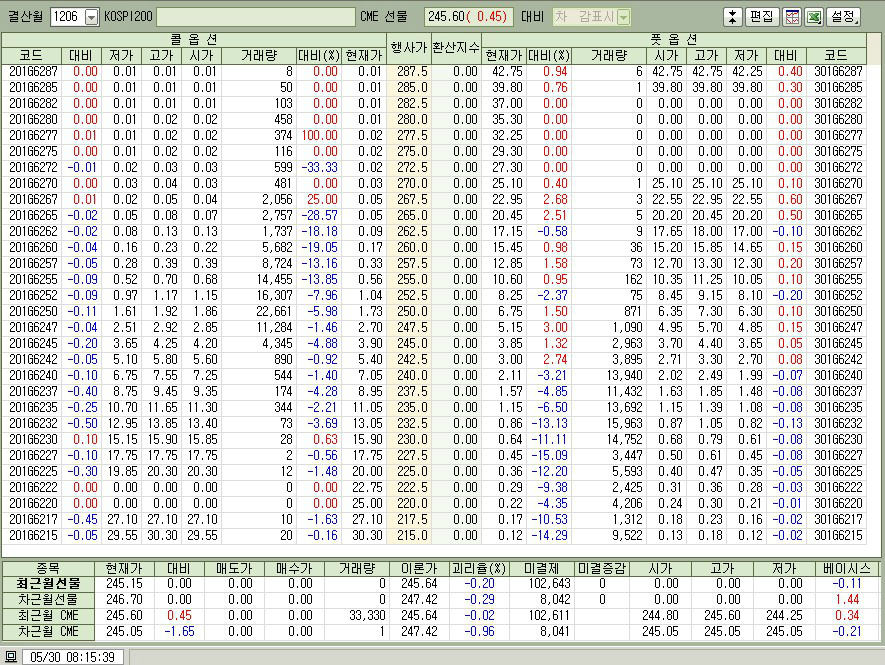The image size is (885, 665).
Task: Open 설정 settings button
Action: pos(843,17)
